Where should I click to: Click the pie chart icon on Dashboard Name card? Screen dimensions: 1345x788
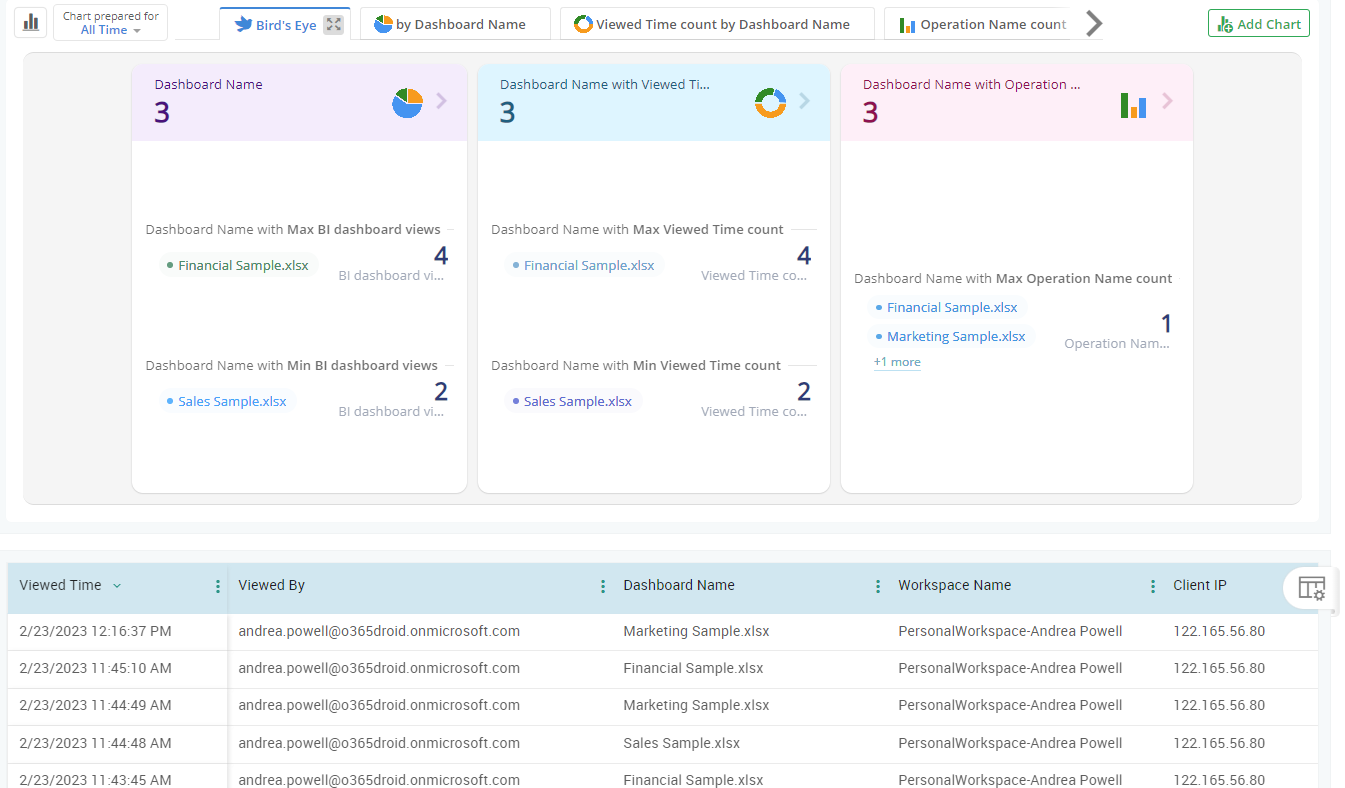tap(407, 102)
